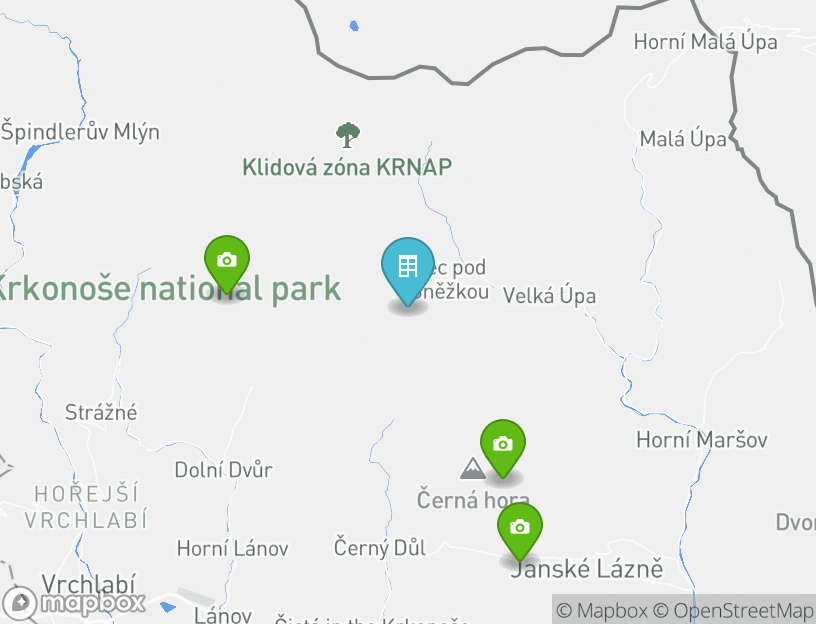Click the Horní Maršov town label

702,440
